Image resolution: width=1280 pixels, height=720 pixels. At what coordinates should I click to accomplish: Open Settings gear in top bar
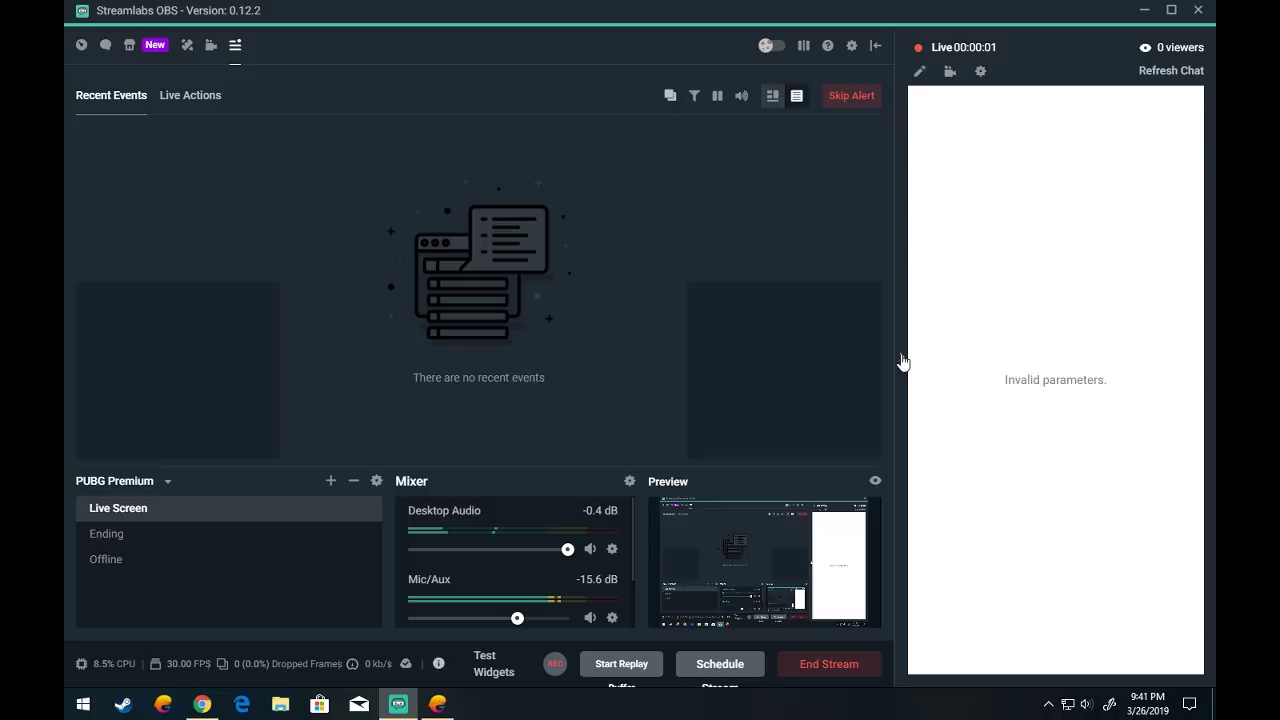852,45
